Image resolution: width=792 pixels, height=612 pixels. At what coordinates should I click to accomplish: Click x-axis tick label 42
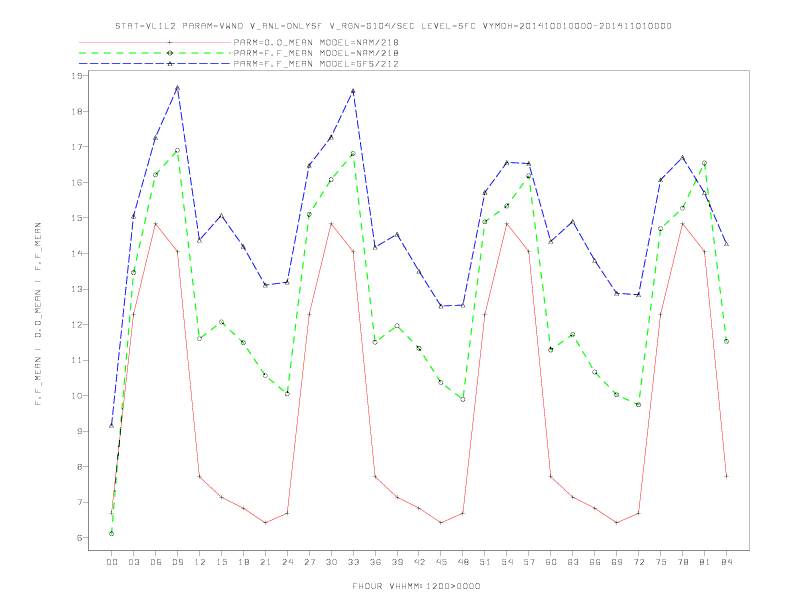tap(419, 562)
